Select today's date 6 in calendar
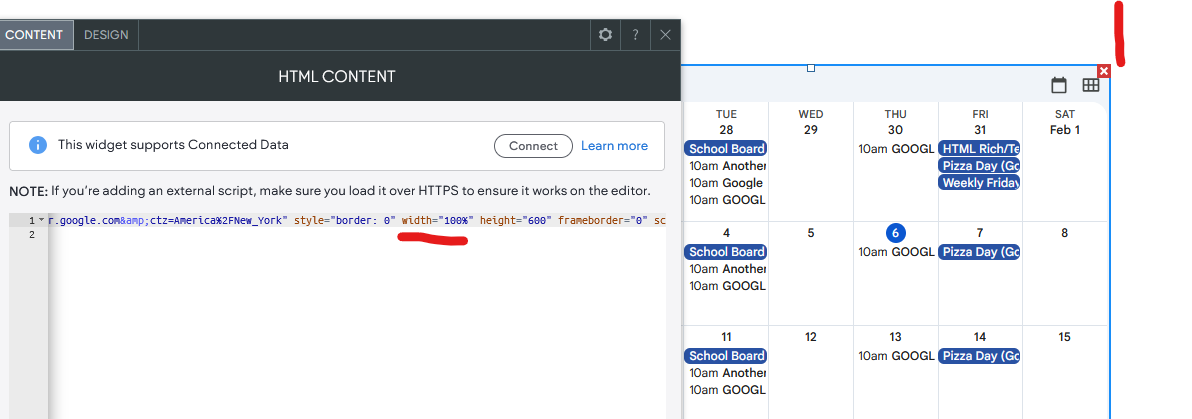The height and width of the screenshot is (419, 1192). 895,233
